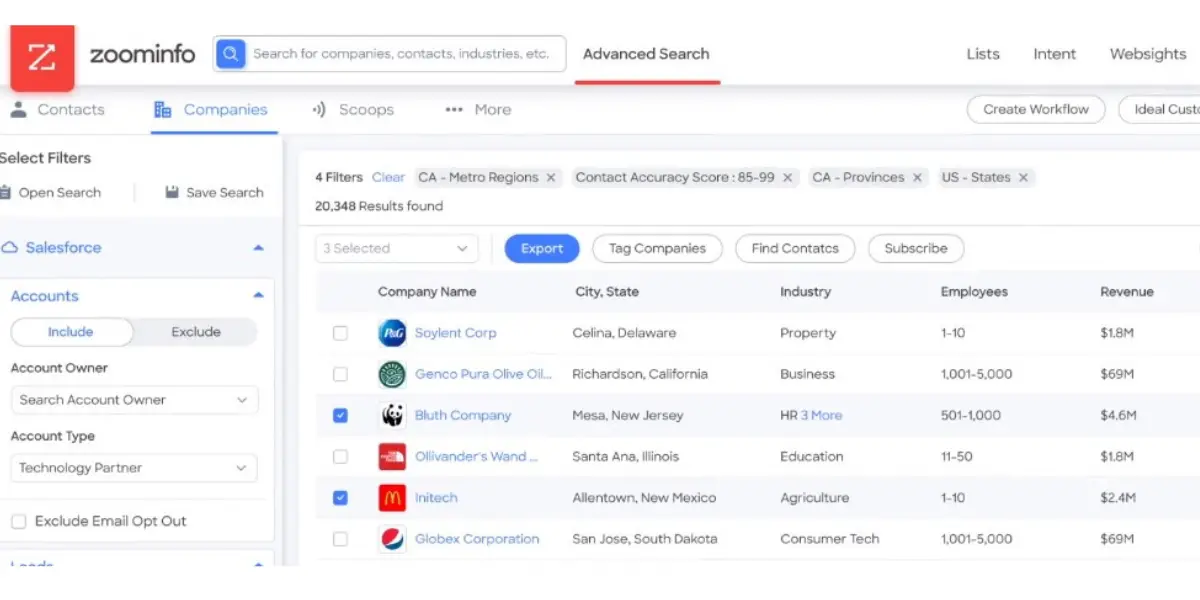Click into the main search input field
Viewport: 1200px width, 600px height.
404,54
